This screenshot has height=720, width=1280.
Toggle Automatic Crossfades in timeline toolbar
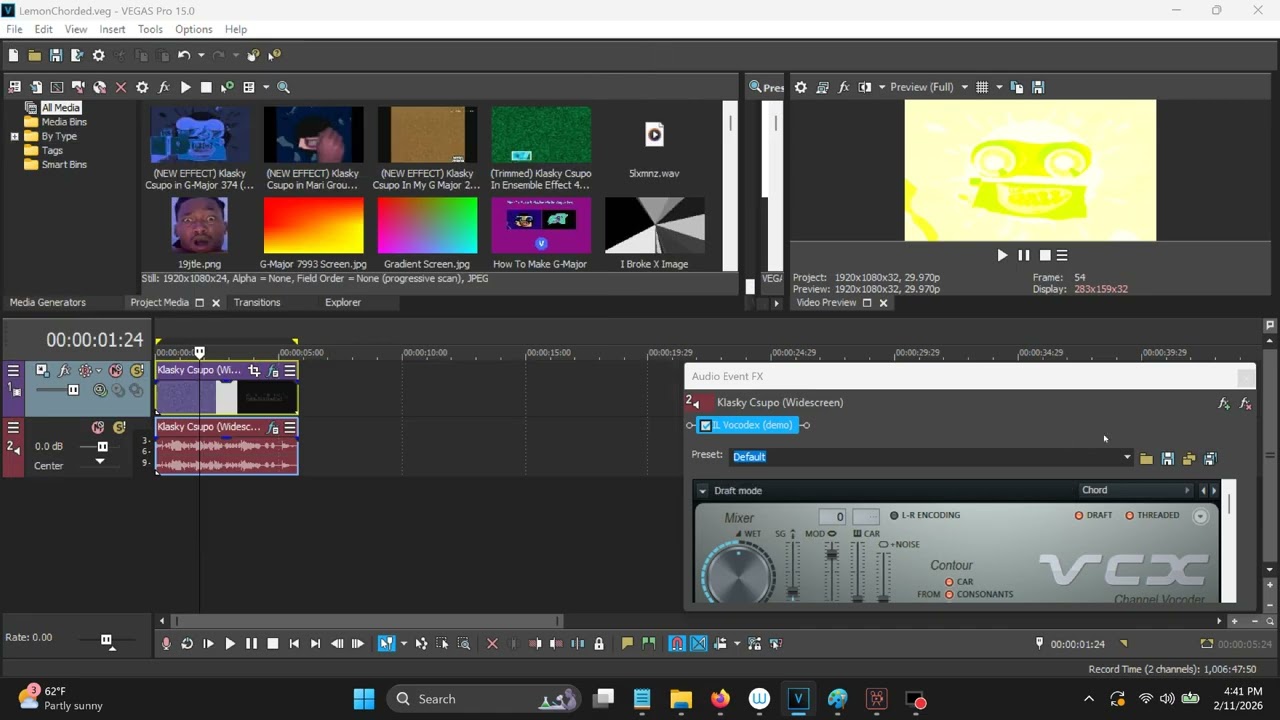[699, 644]
